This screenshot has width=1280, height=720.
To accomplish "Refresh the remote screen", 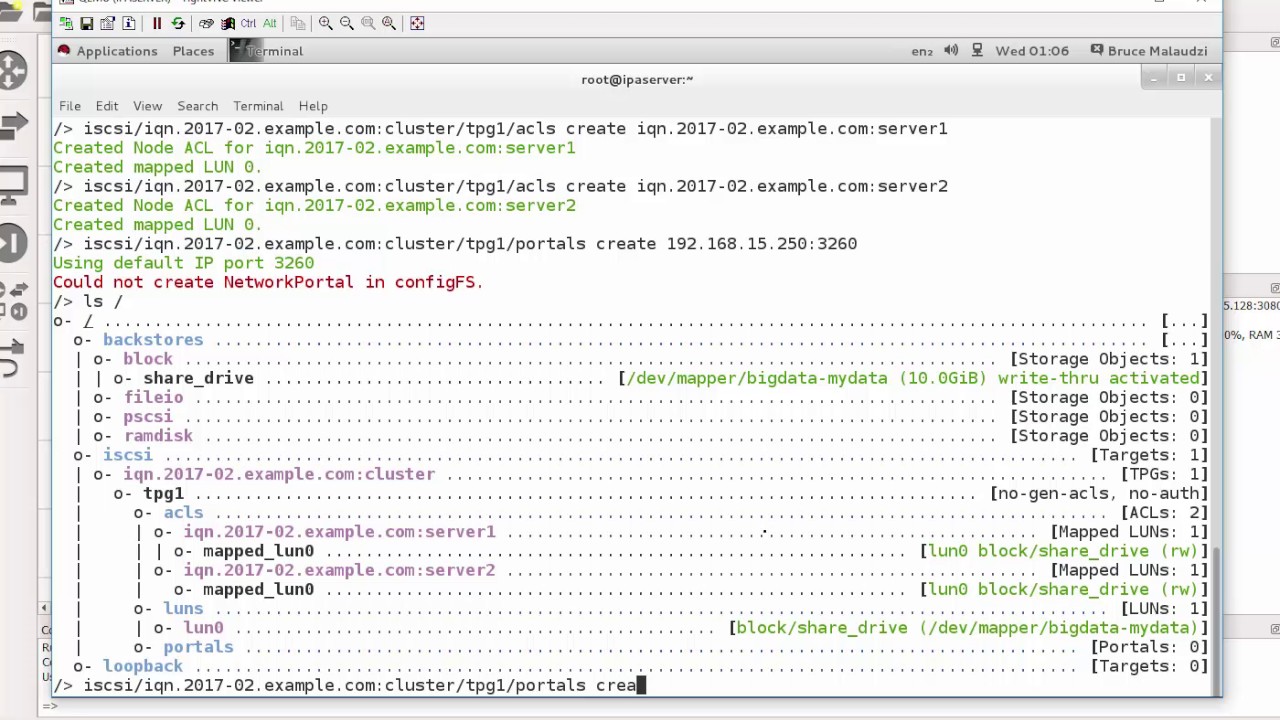I will [x=178, y=23].
